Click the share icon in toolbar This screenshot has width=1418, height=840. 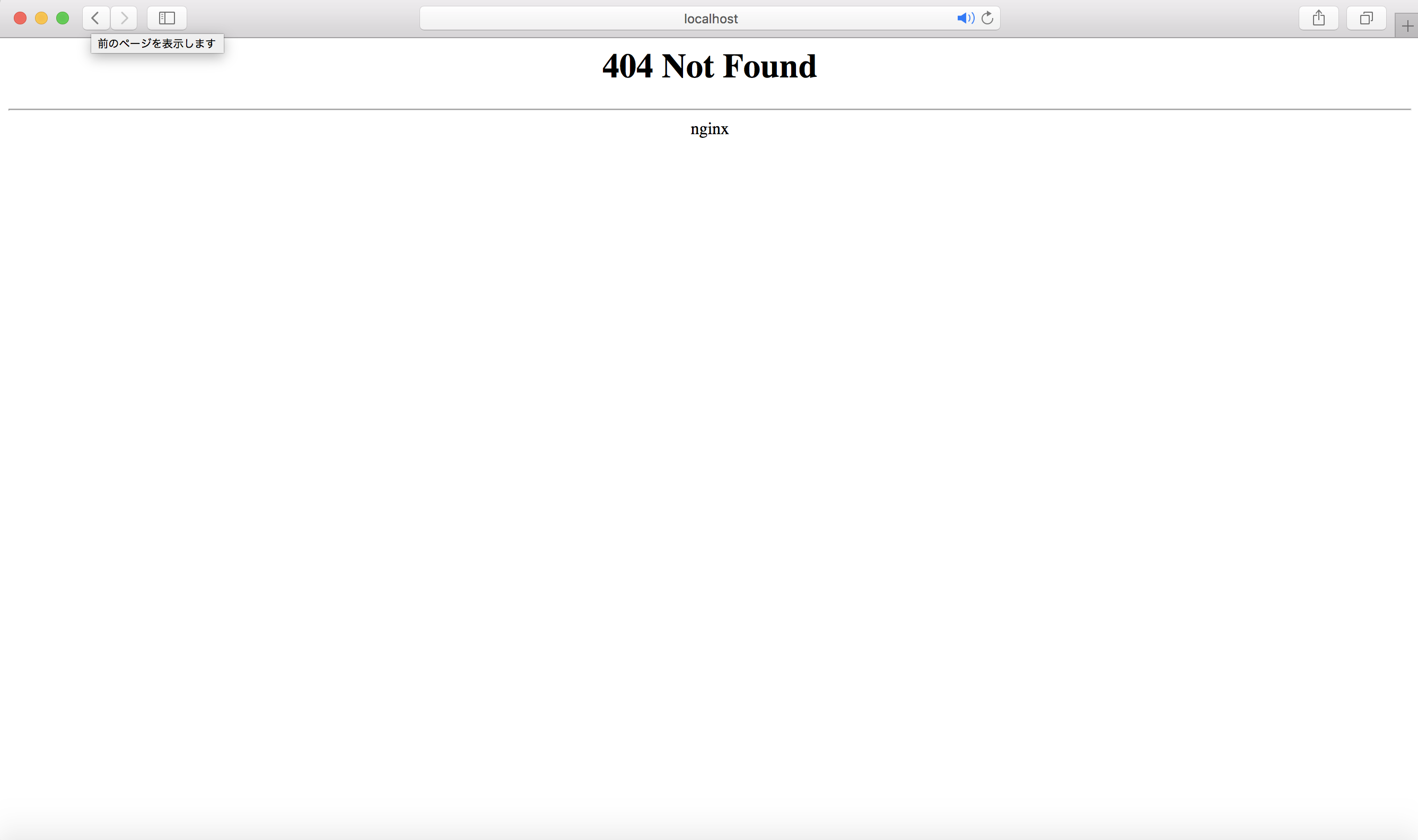pyautogui.click(x=1318, y=18)
